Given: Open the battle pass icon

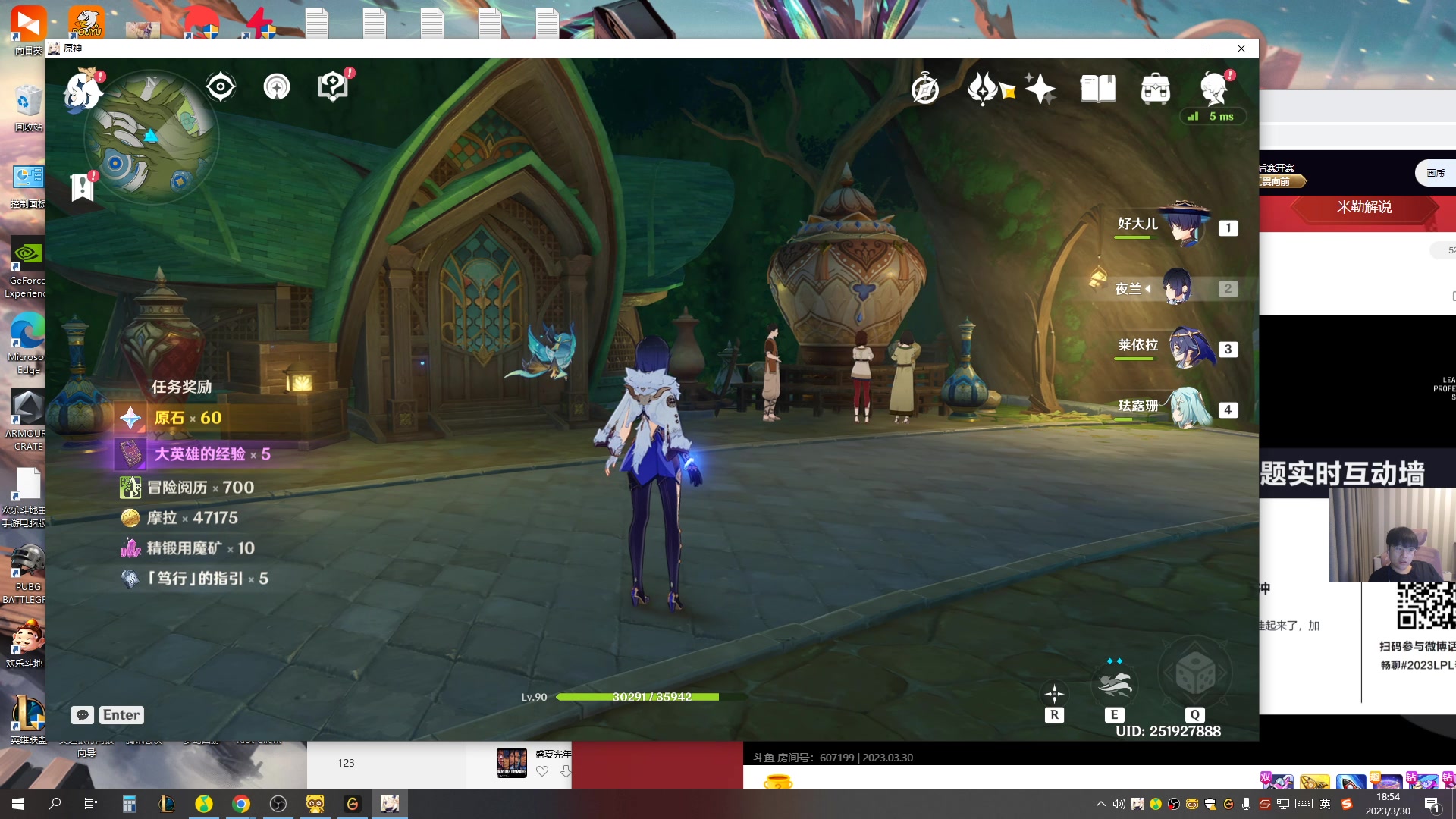Looking at the screenshot, I should coord(984,89).
